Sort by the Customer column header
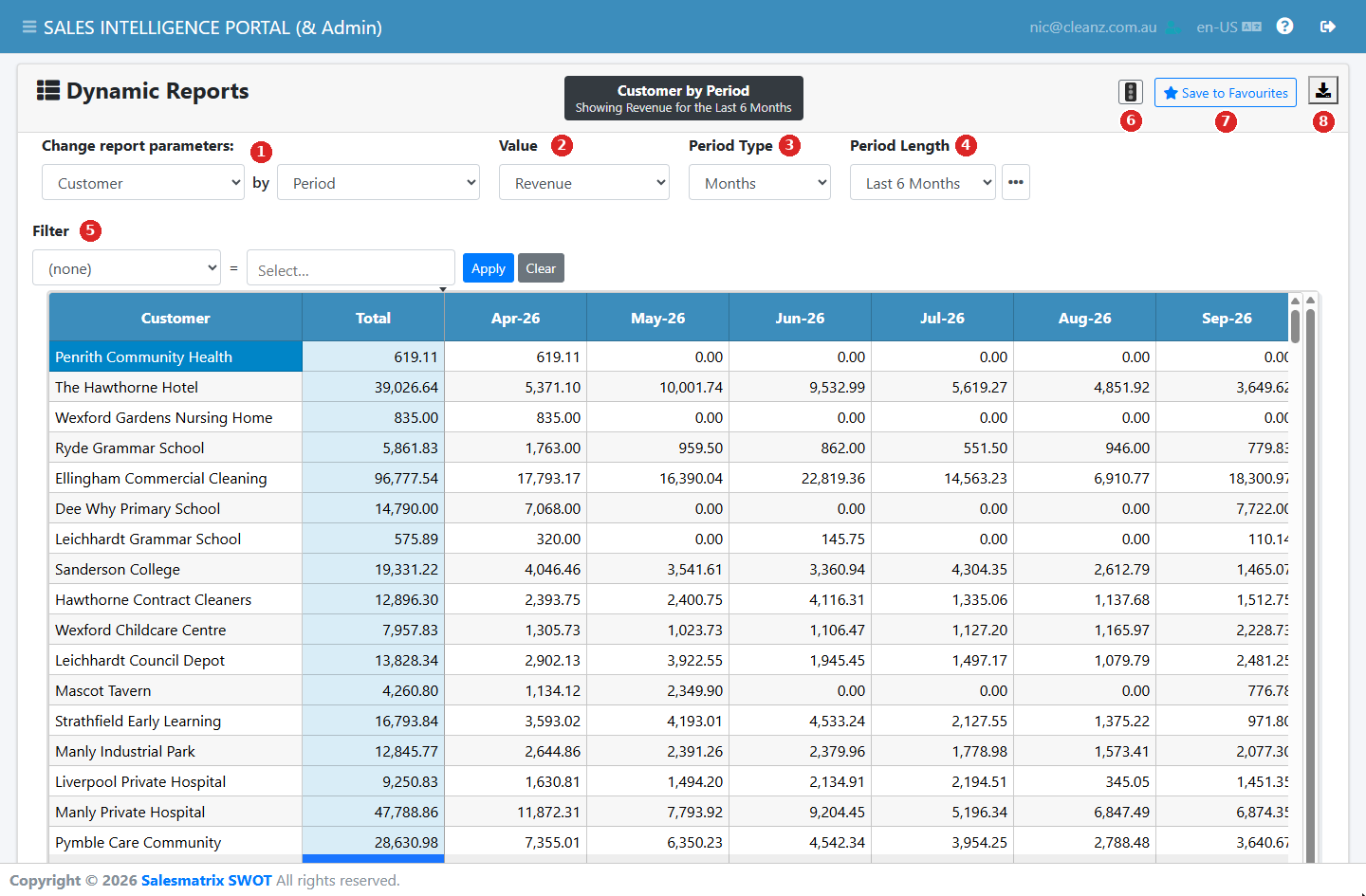 tap(175, 318)
